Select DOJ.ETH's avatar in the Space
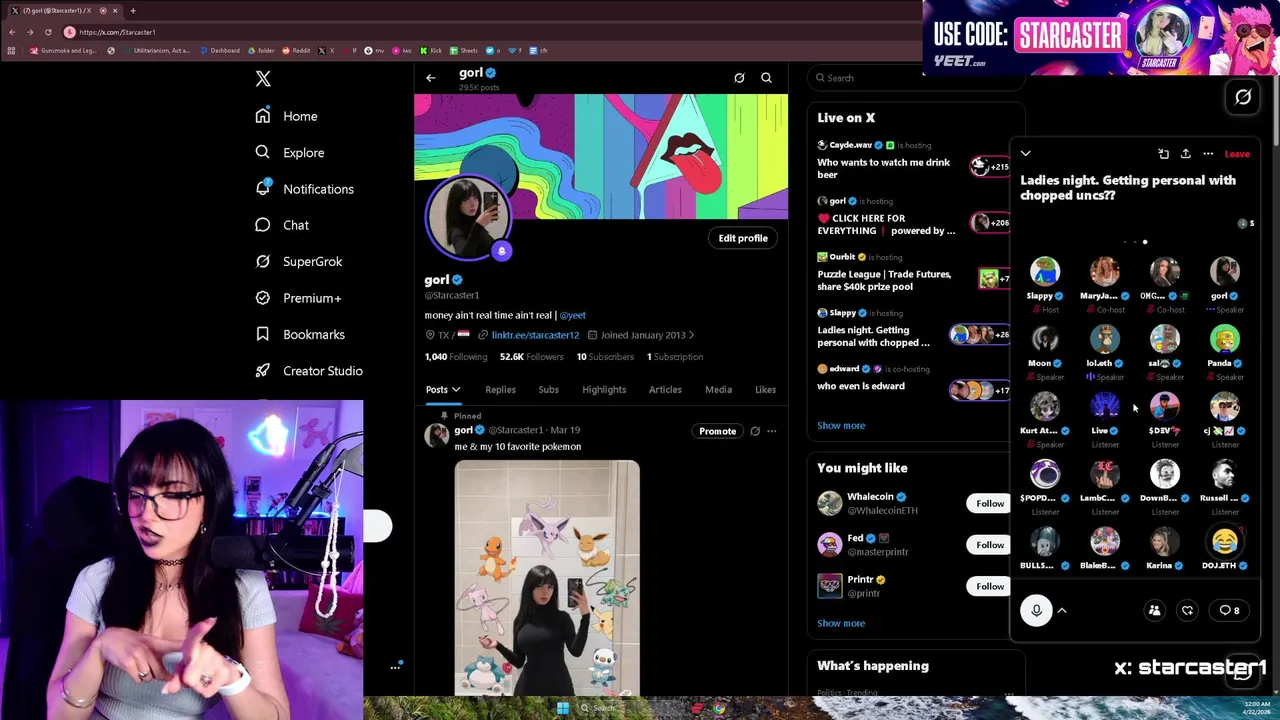This screenshot has width=1280, height=720. pos(1225,542)
